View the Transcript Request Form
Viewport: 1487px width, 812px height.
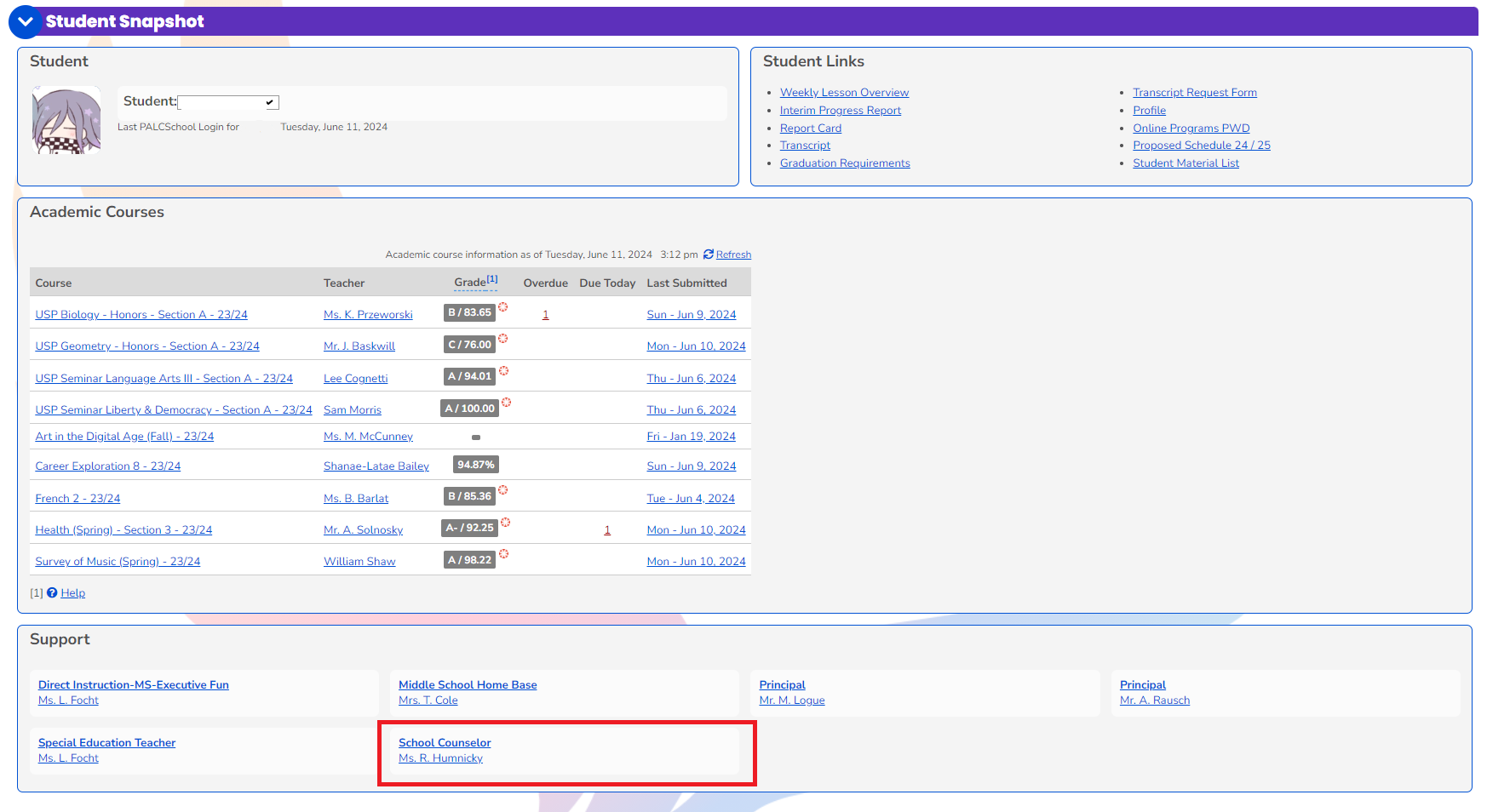pyautogui.click(x=1194, y=92)
